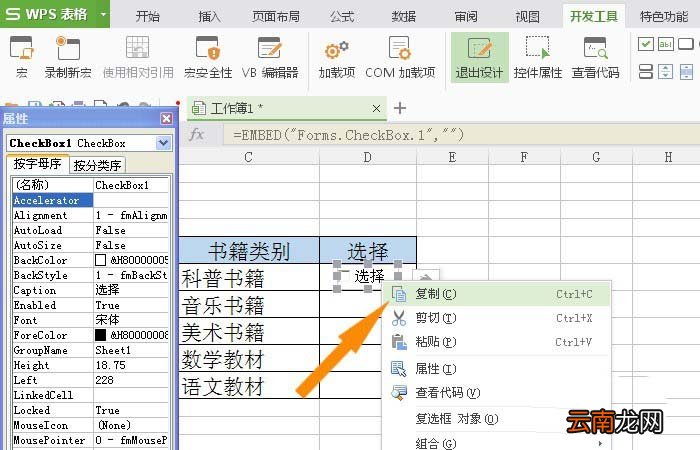This screenshot has height=450, width=700.
Task: Insert a spin button control from ribbon
Action: tap(666, 71)
